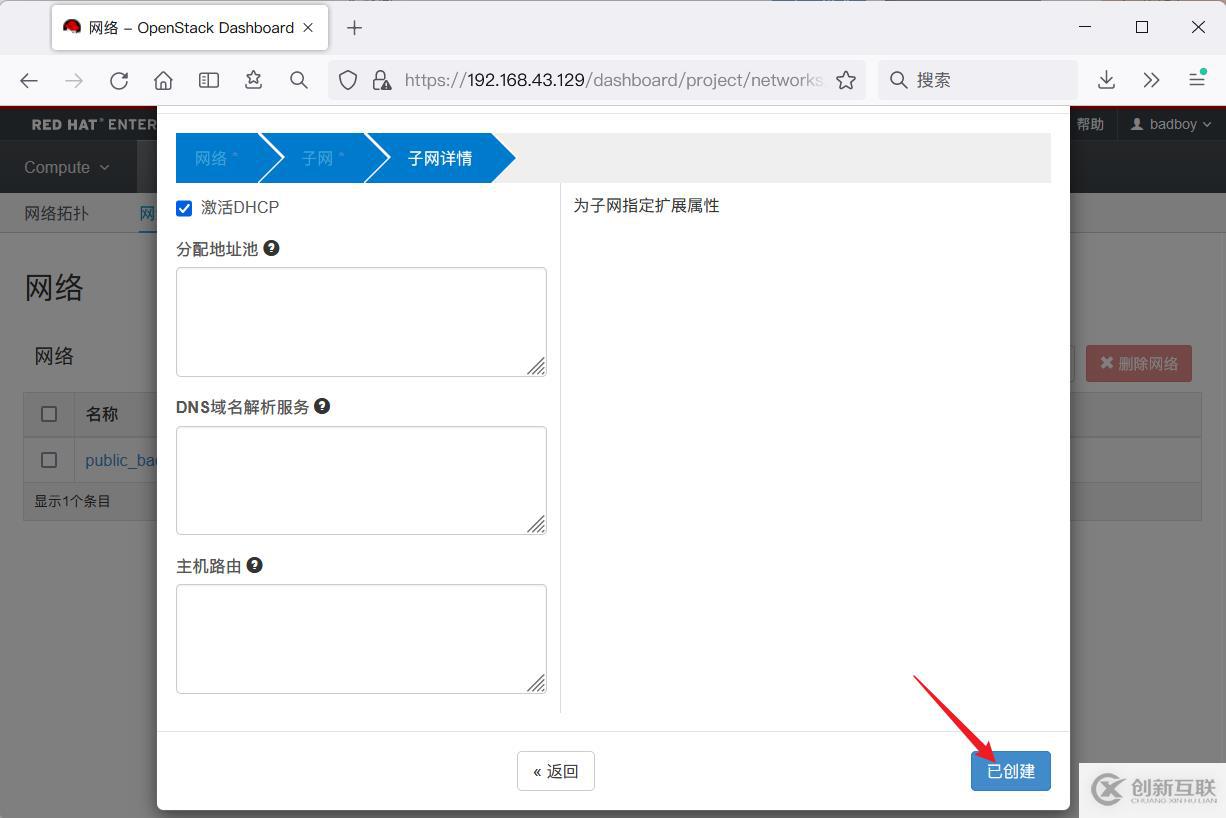The height and width of the screenshot is (818, 1226).
Task: Bookmark this page with the star icon
Action: click(x=846, y=80)
